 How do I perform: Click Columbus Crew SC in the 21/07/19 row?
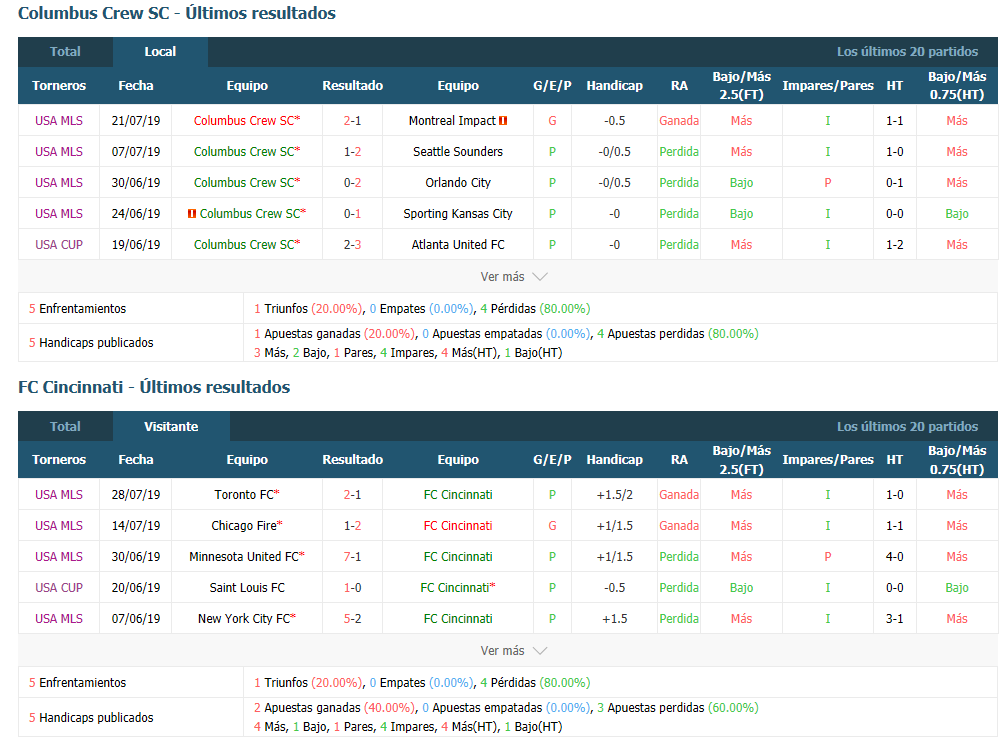(244, 121)
